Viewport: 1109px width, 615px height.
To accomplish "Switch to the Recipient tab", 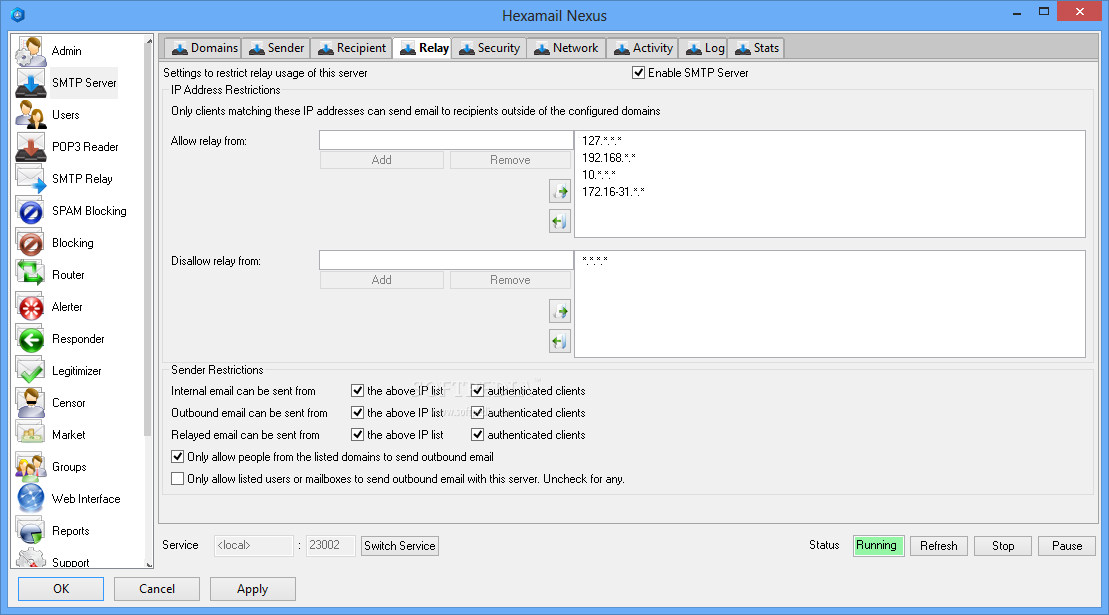I will [351, 48].
